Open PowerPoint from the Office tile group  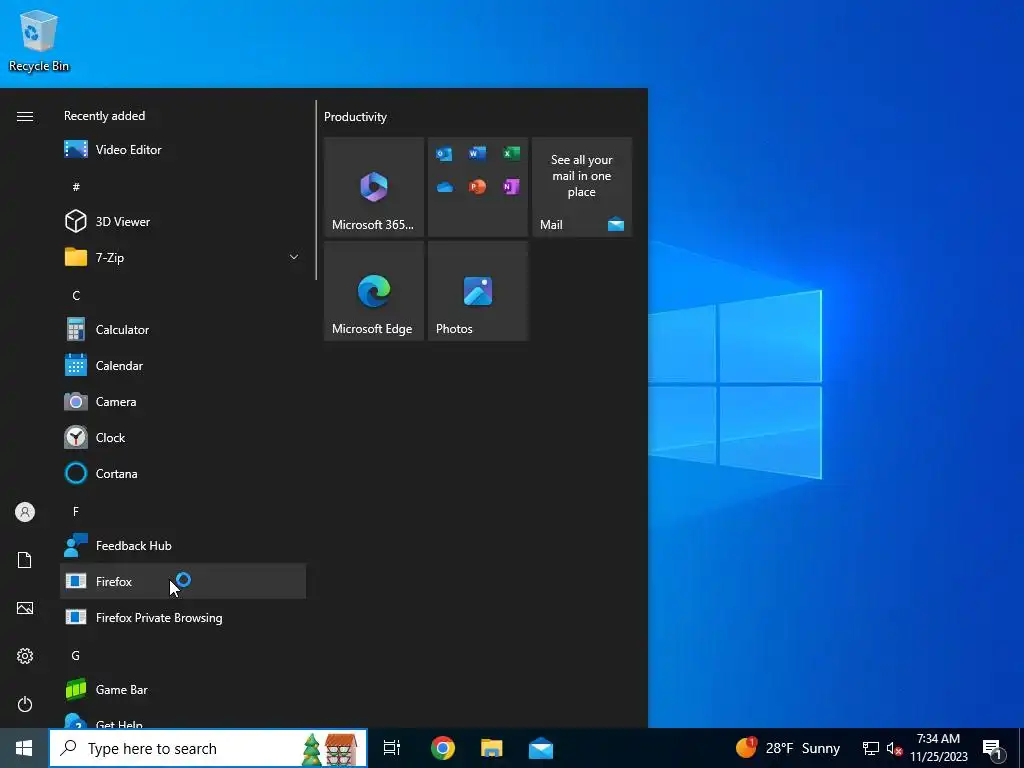[477, 187]
